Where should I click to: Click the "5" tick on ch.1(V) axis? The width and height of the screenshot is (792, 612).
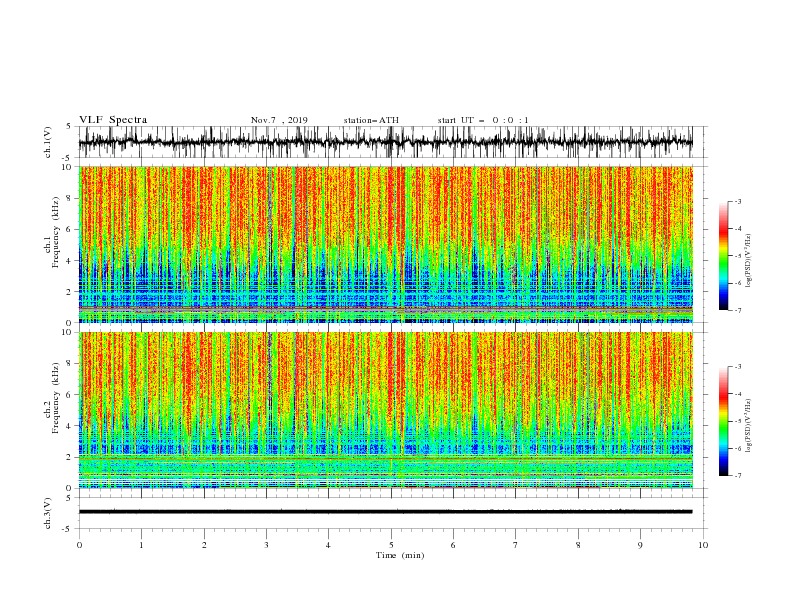tap(69, 126)
